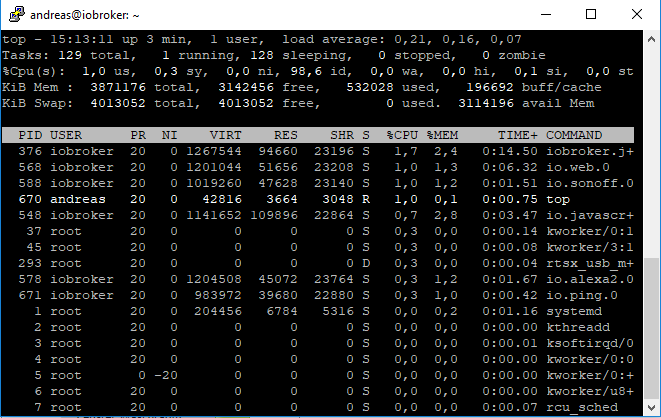Click the rtsx_usb_m+ command
Image resolution: width=661 pixels, height=418 pixels.
pyautogui.click(x=590, y=263)
